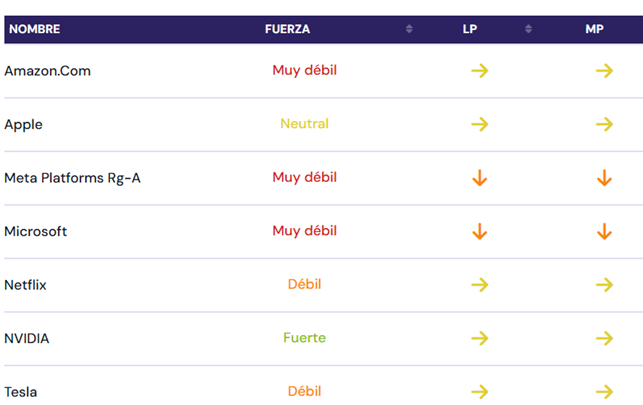Image resolution: width=643 pixels, height=405 pixels.
Task: Sort table by FUERZA sort arrows
Action: pos(409,29)
